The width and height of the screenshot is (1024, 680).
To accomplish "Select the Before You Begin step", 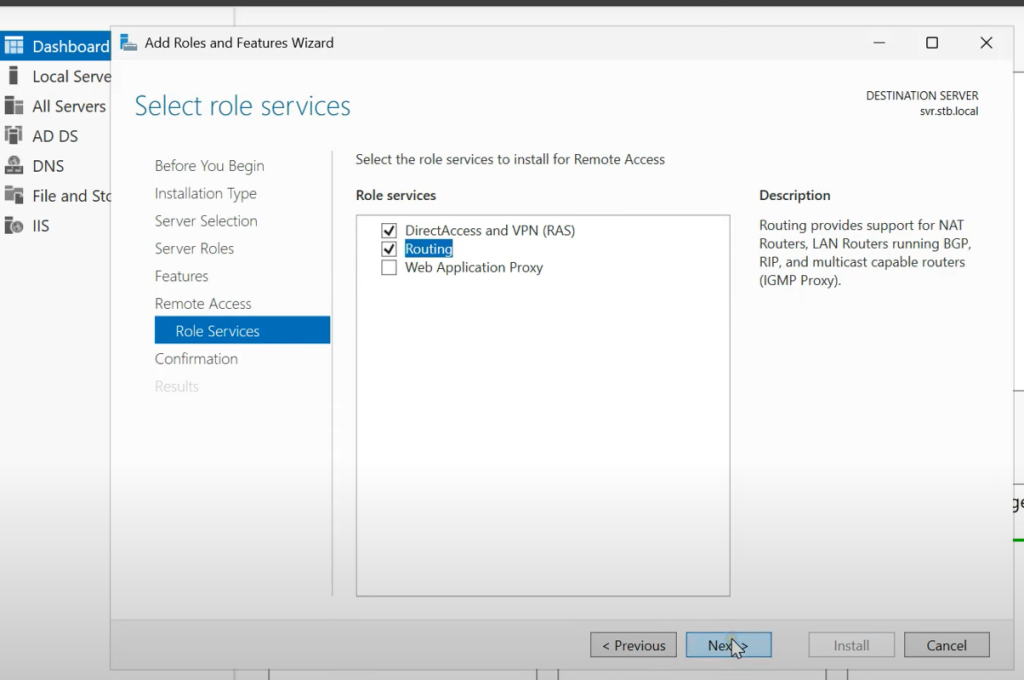I will pyautogui.click(x=209, y=165).
